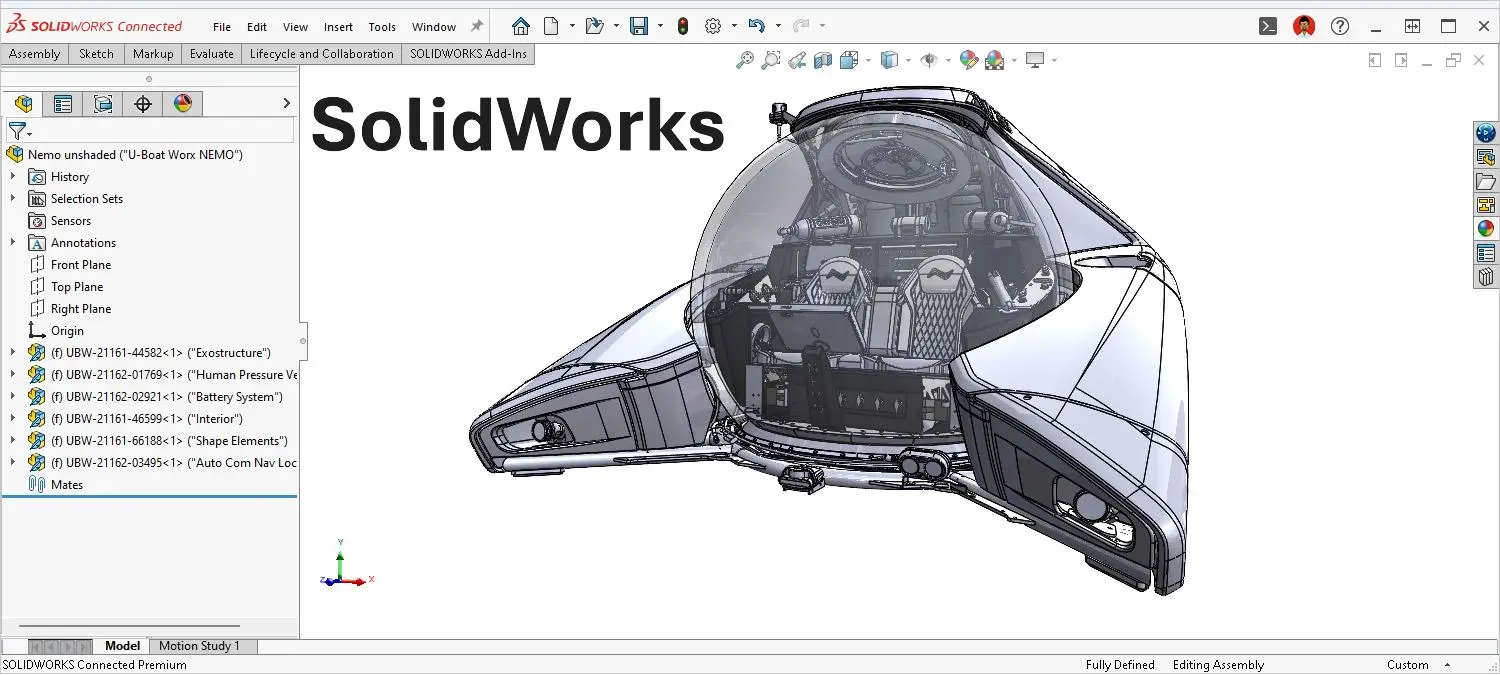This screenshot has width=1500, height=675.
Task: Open File Explorer folder in task pane
Action: pos(1486,181)
